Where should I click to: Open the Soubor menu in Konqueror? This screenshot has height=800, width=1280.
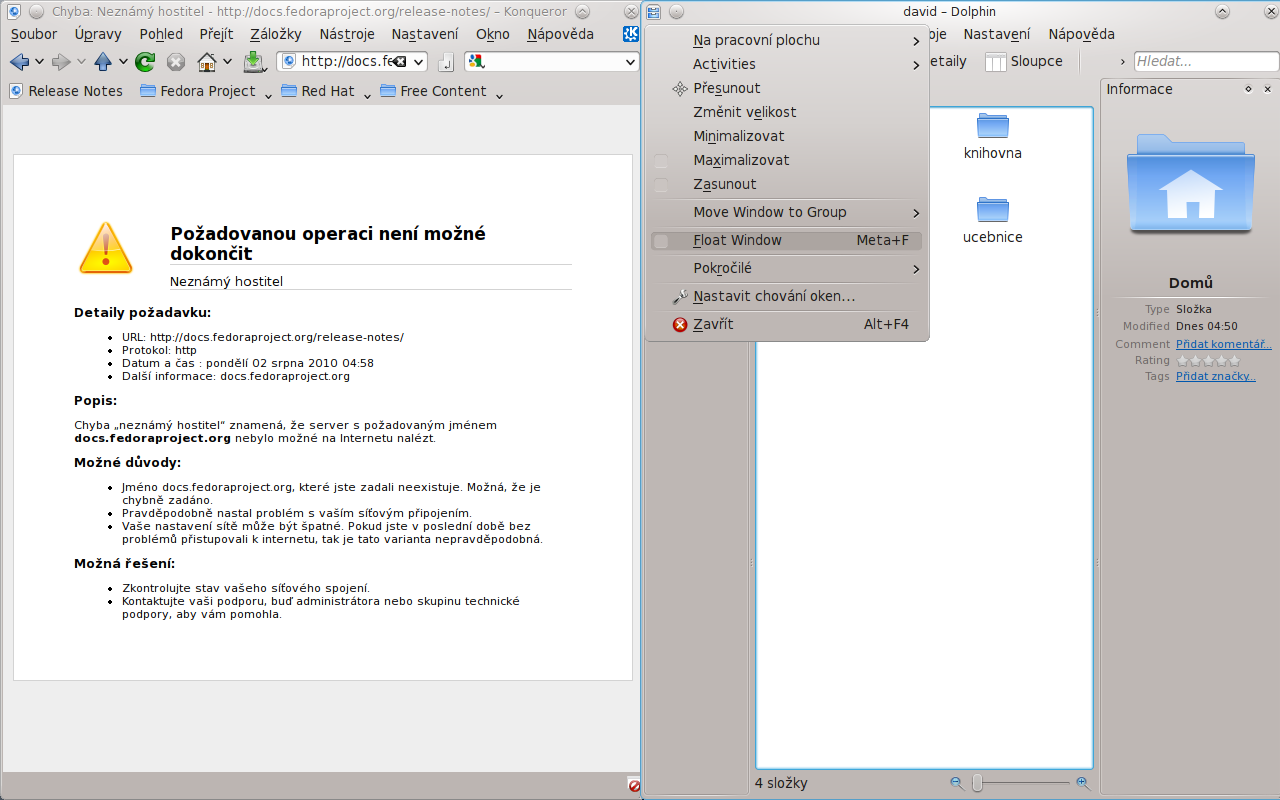34,34
